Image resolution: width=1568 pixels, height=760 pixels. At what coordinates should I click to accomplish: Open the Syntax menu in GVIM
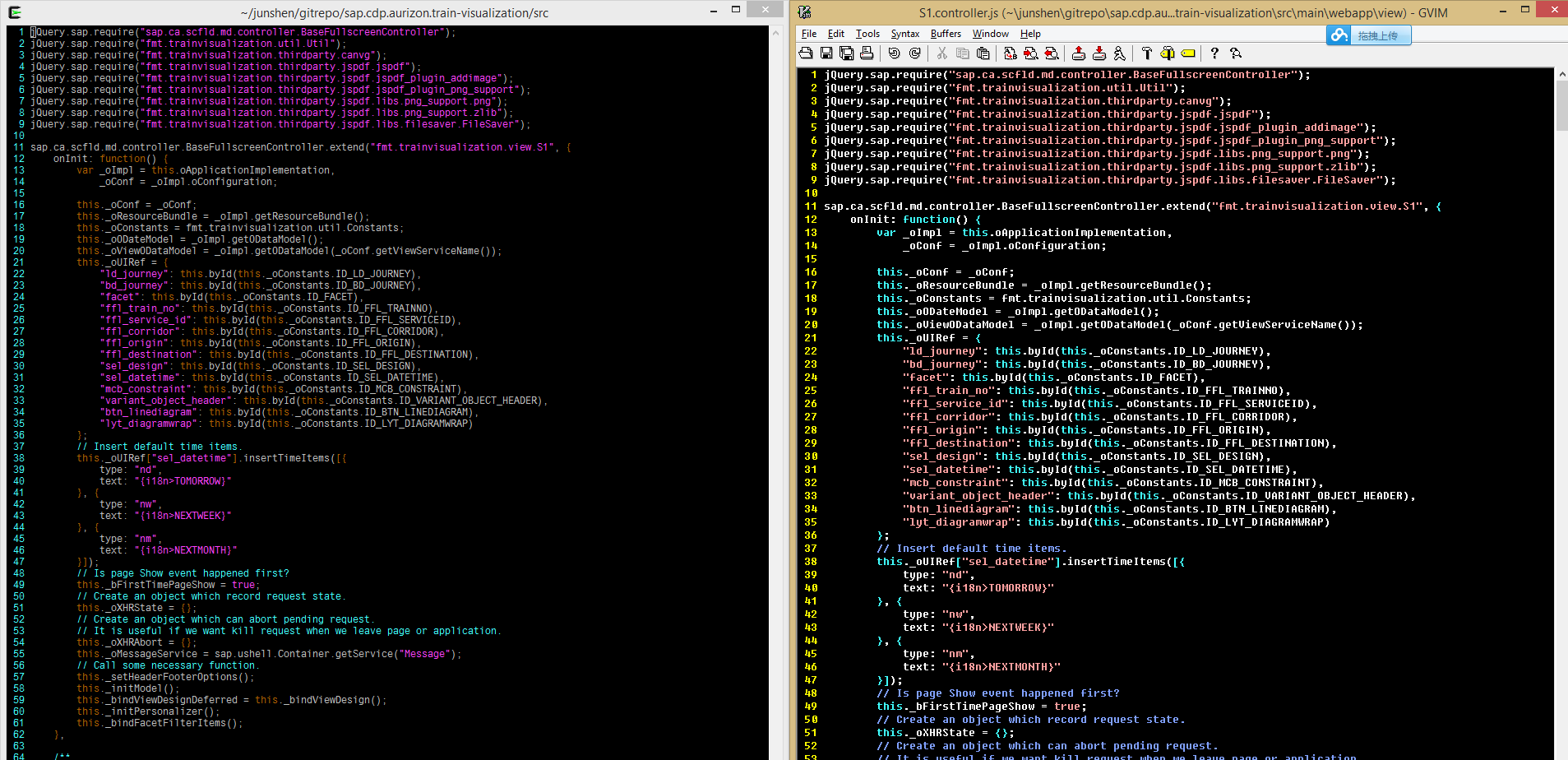tap(905, 34)
